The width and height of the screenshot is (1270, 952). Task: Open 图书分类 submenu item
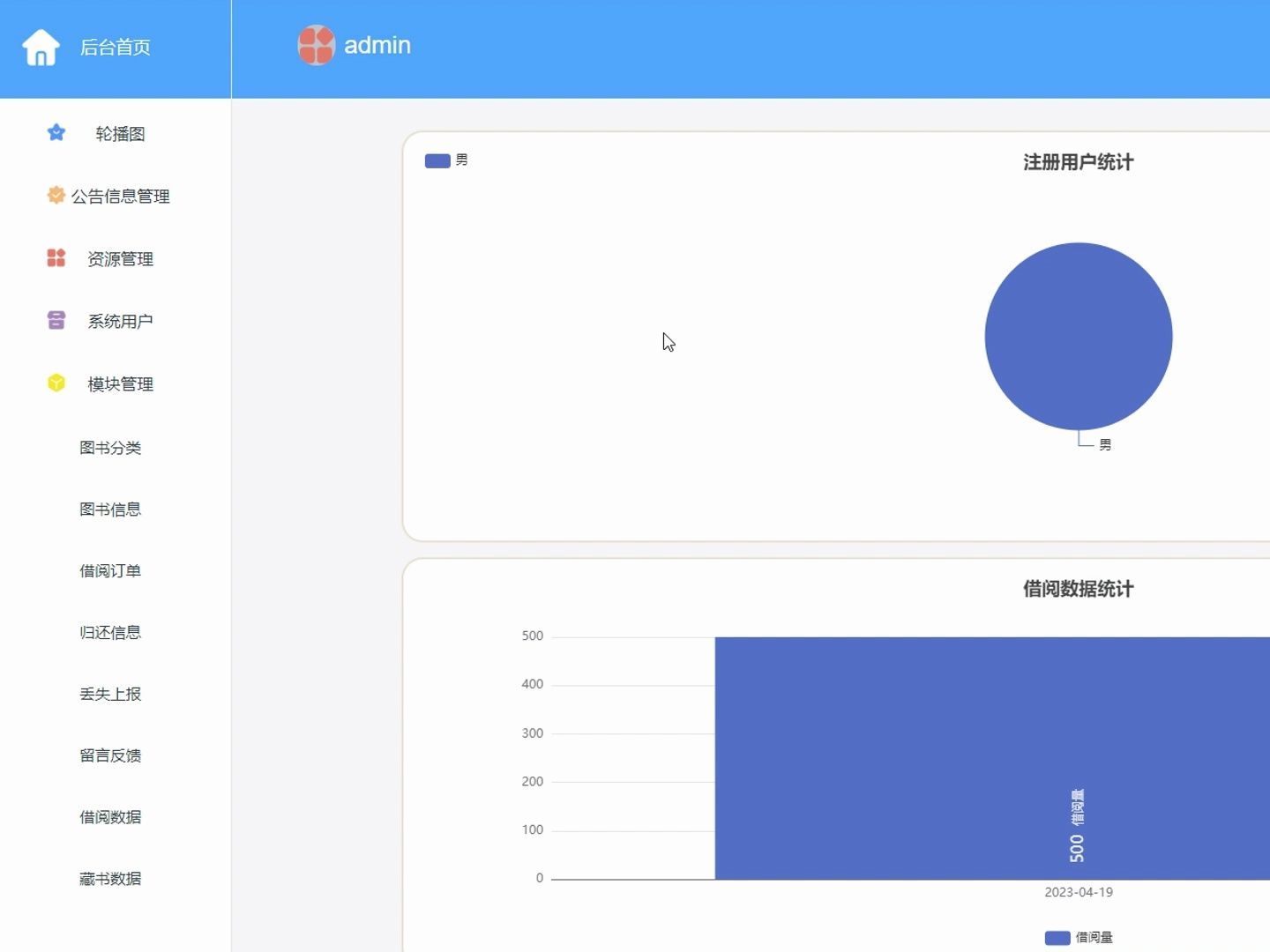110,448
